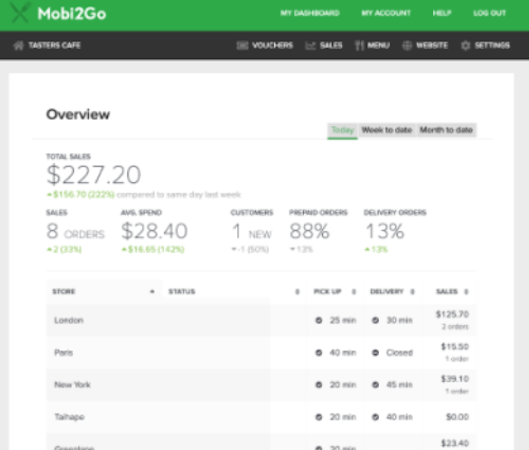Click London's 25 min pick up time
Image resolution: width=529 pixels, height=450 pixels.
(x=343, y=320)
